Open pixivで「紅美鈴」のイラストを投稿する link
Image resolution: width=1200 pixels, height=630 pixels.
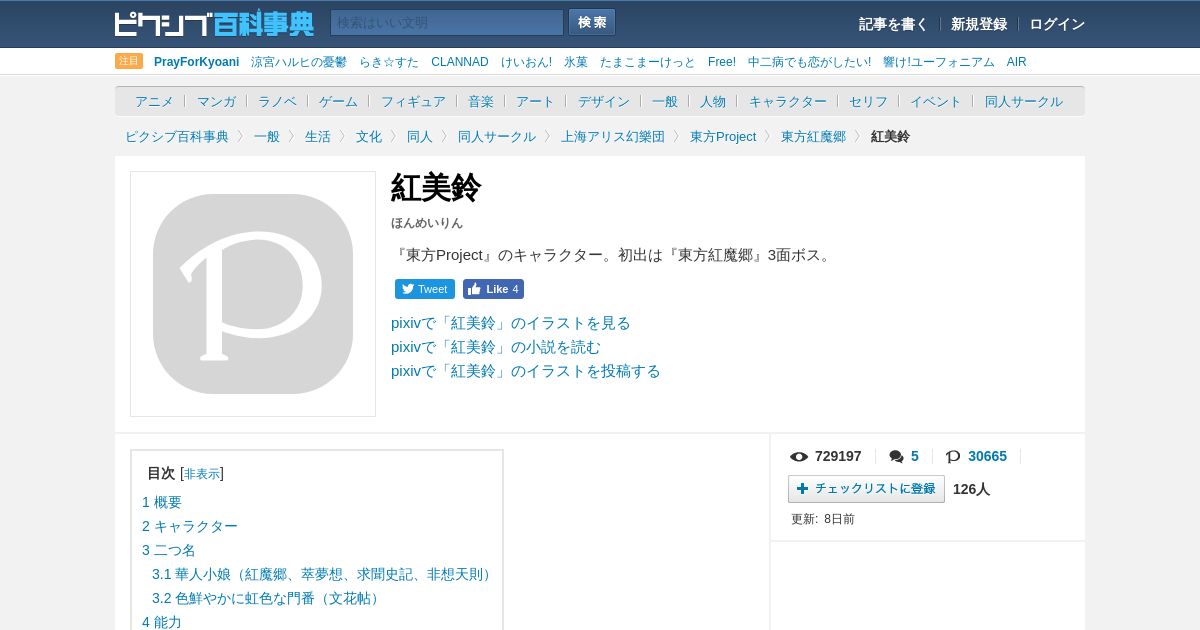(x=526, y=371)
